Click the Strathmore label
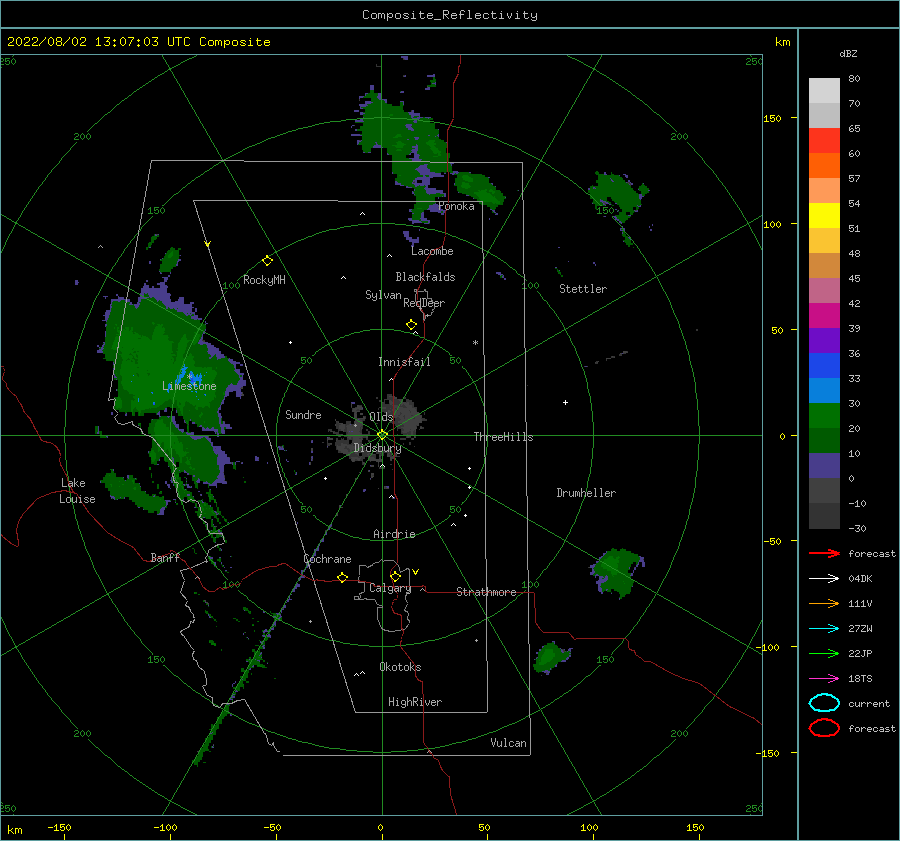Viewport: 900px width, 841px height. pyautogui.click(x=486, y=592)
